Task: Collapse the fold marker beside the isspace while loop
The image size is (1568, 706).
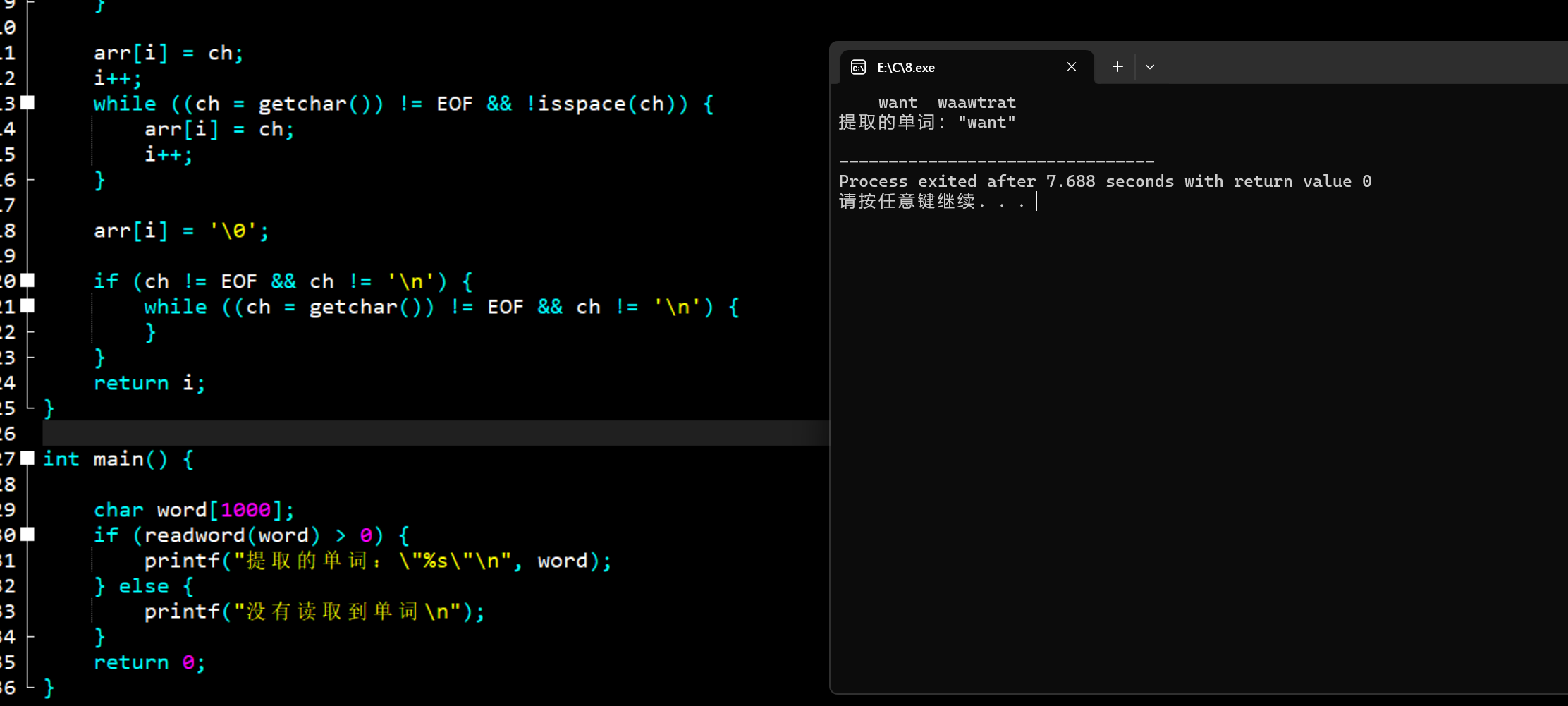Action: point(27,103)
